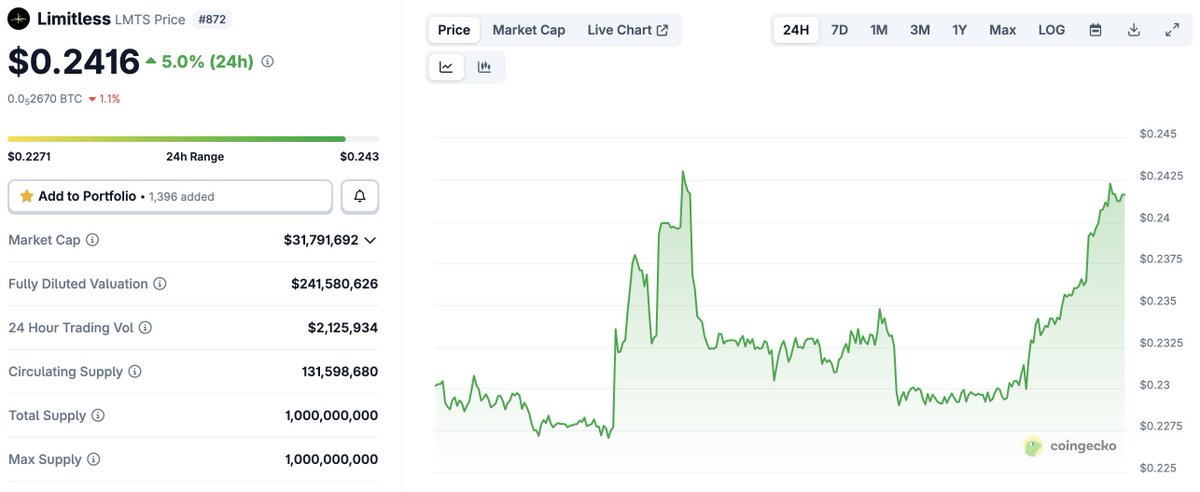Click the external link icon on Live Chart
The width and height of the screenshot is (1200, 492).
point(662,30)
